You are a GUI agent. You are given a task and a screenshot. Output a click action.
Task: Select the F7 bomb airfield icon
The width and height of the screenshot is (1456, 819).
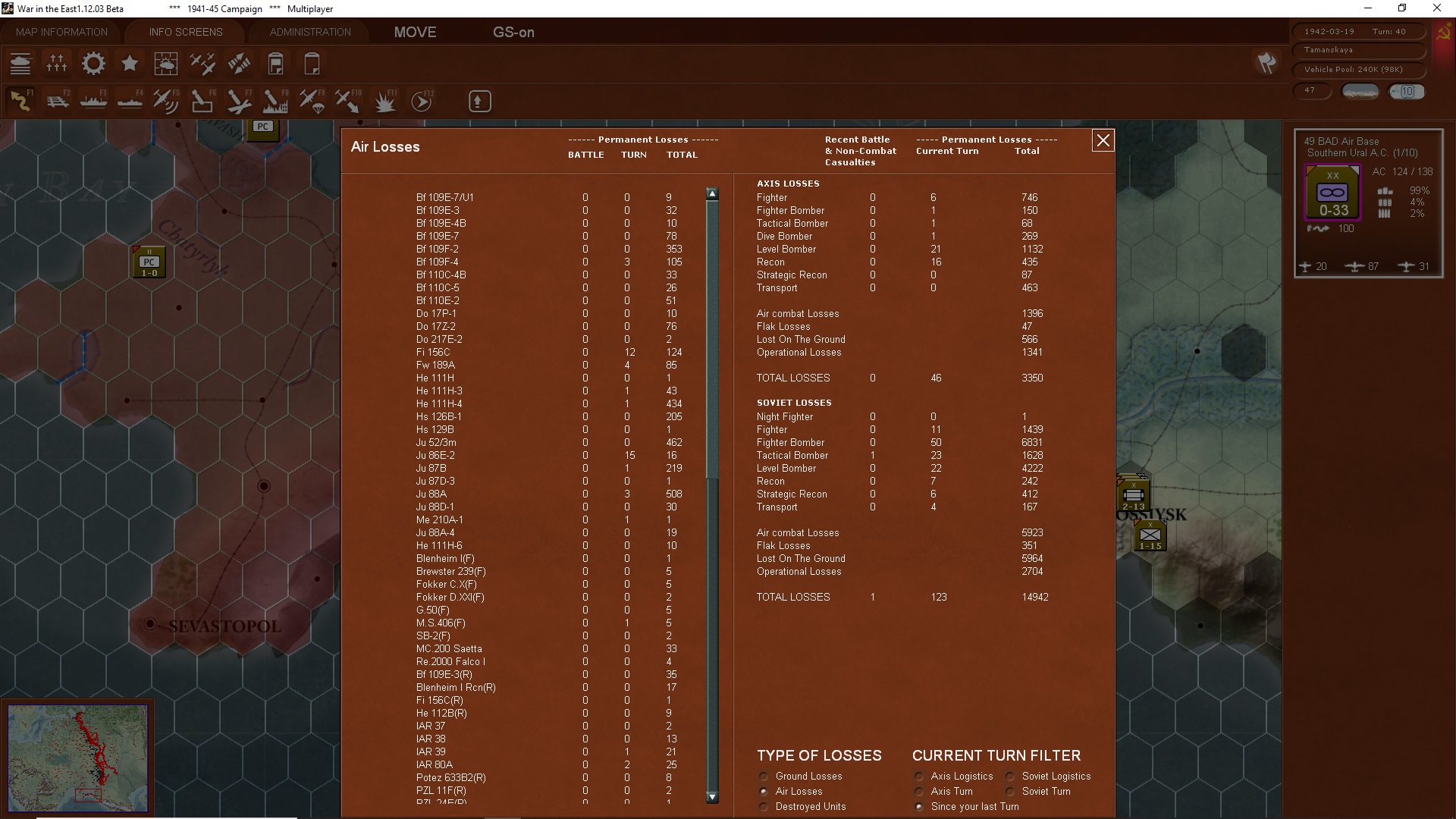click(239, 101)
